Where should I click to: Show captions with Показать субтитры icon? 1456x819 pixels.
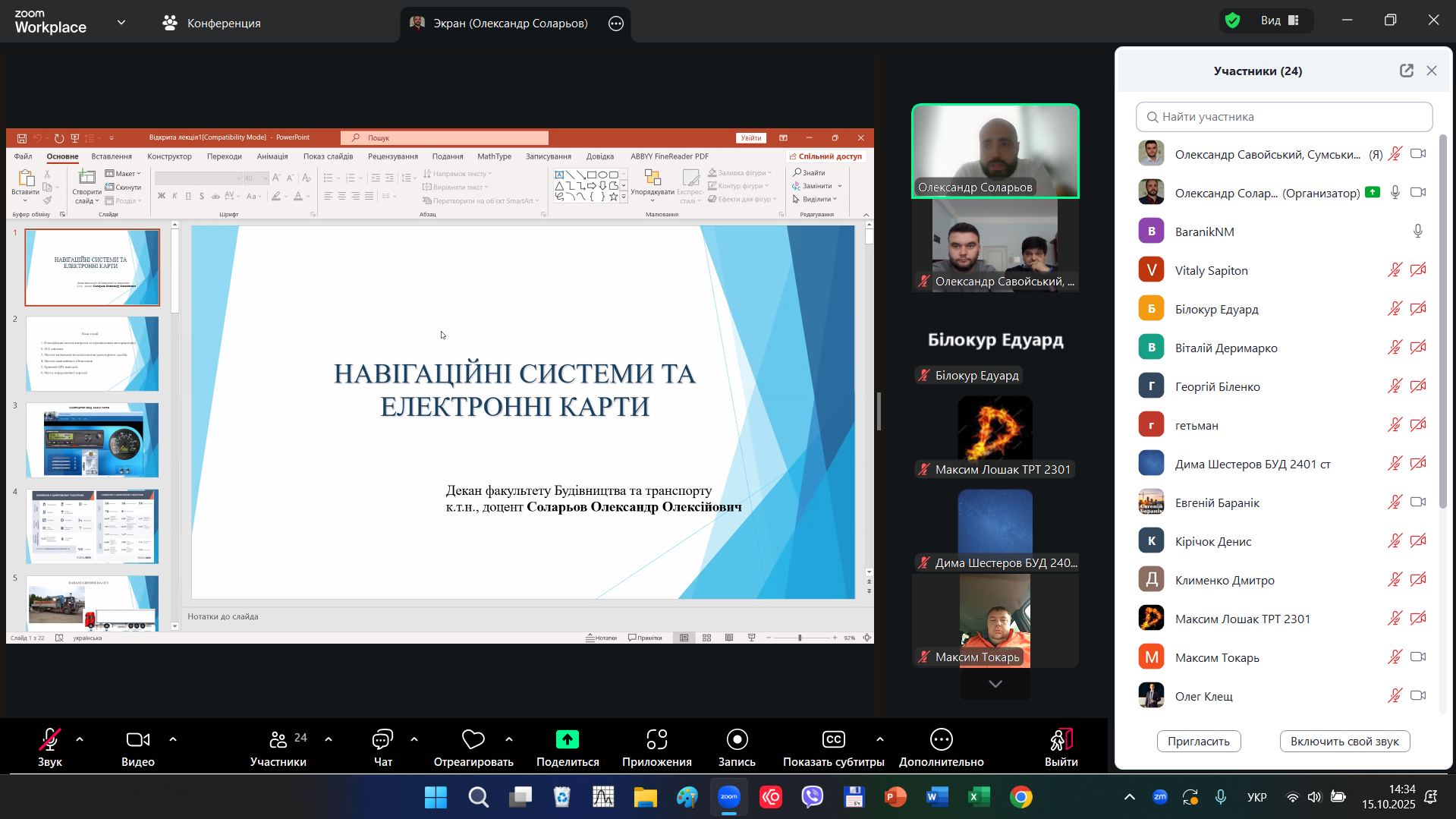point(833,740)
